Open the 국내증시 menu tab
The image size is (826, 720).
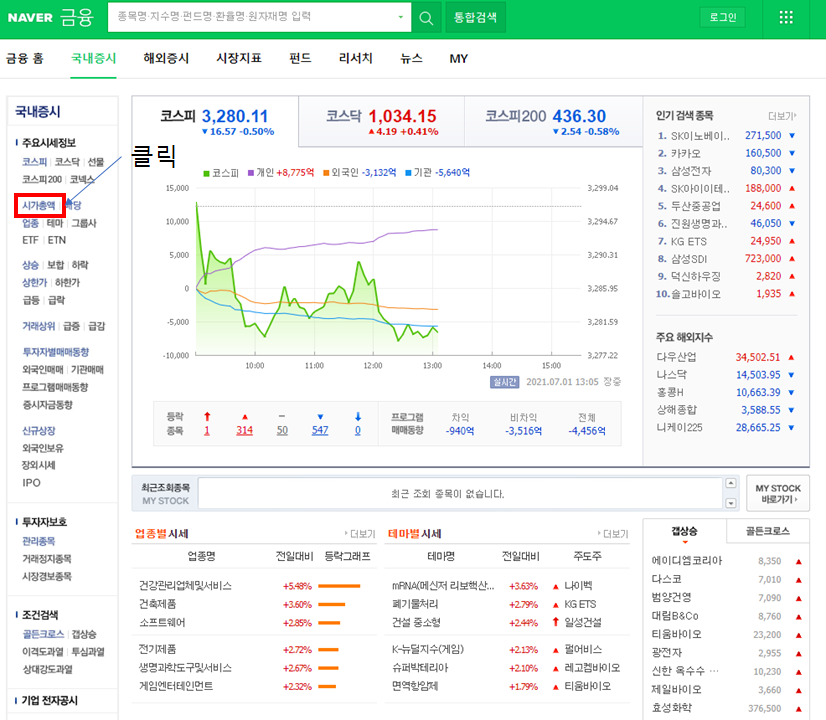(x=93, y=58)
